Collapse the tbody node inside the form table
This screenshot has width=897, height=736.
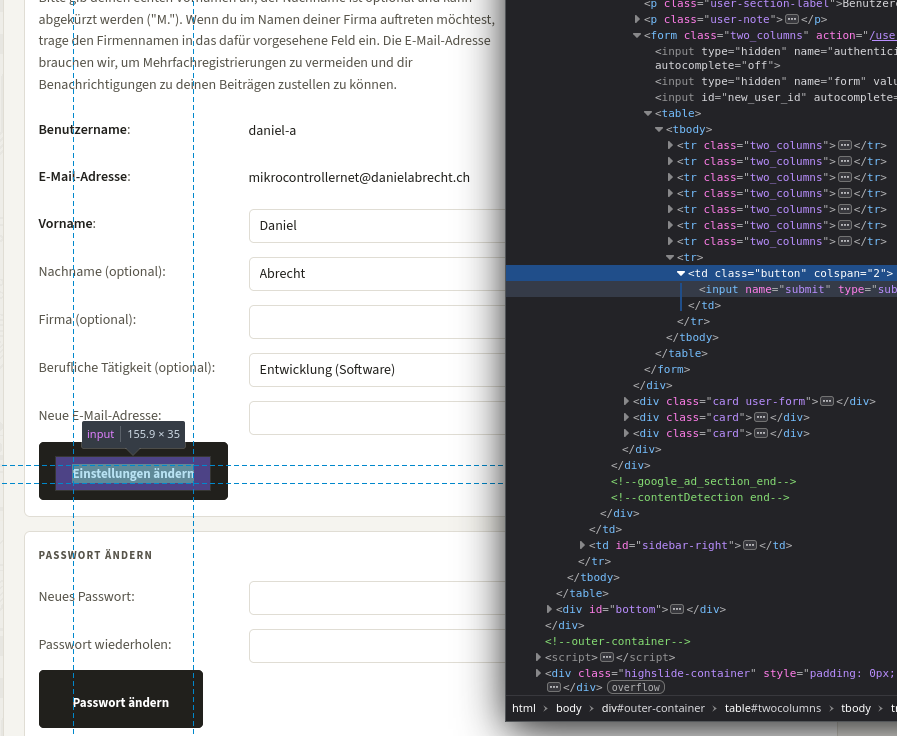pos(659,129)
